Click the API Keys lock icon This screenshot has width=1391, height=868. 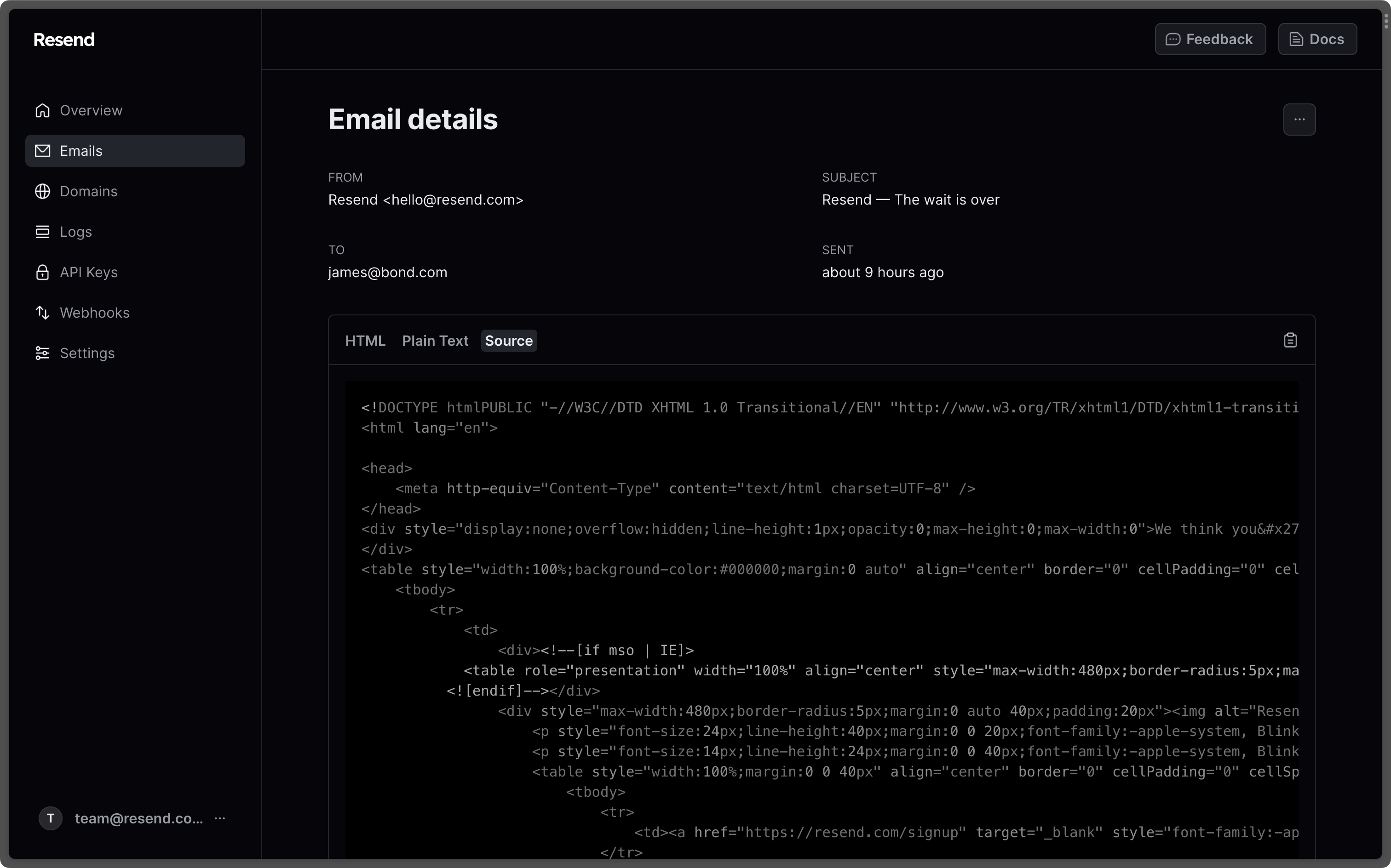(42, 272)
